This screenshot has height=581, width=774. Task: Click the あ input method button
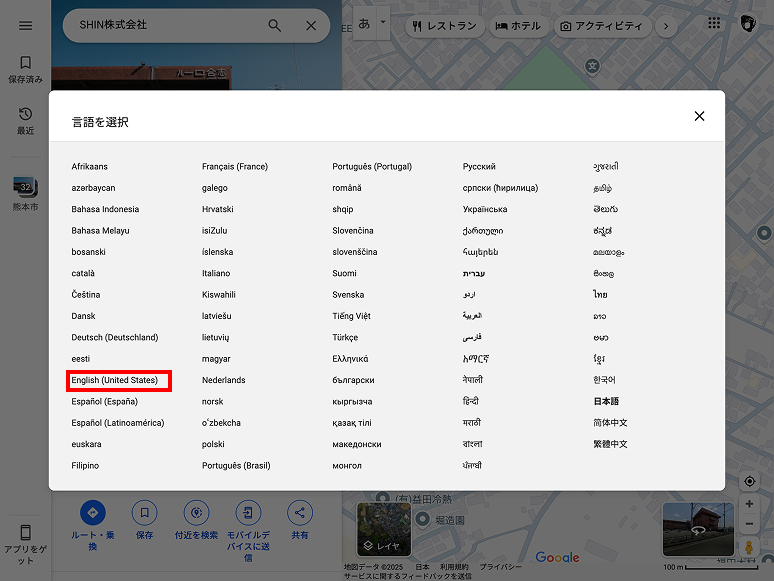pos(364,23)
